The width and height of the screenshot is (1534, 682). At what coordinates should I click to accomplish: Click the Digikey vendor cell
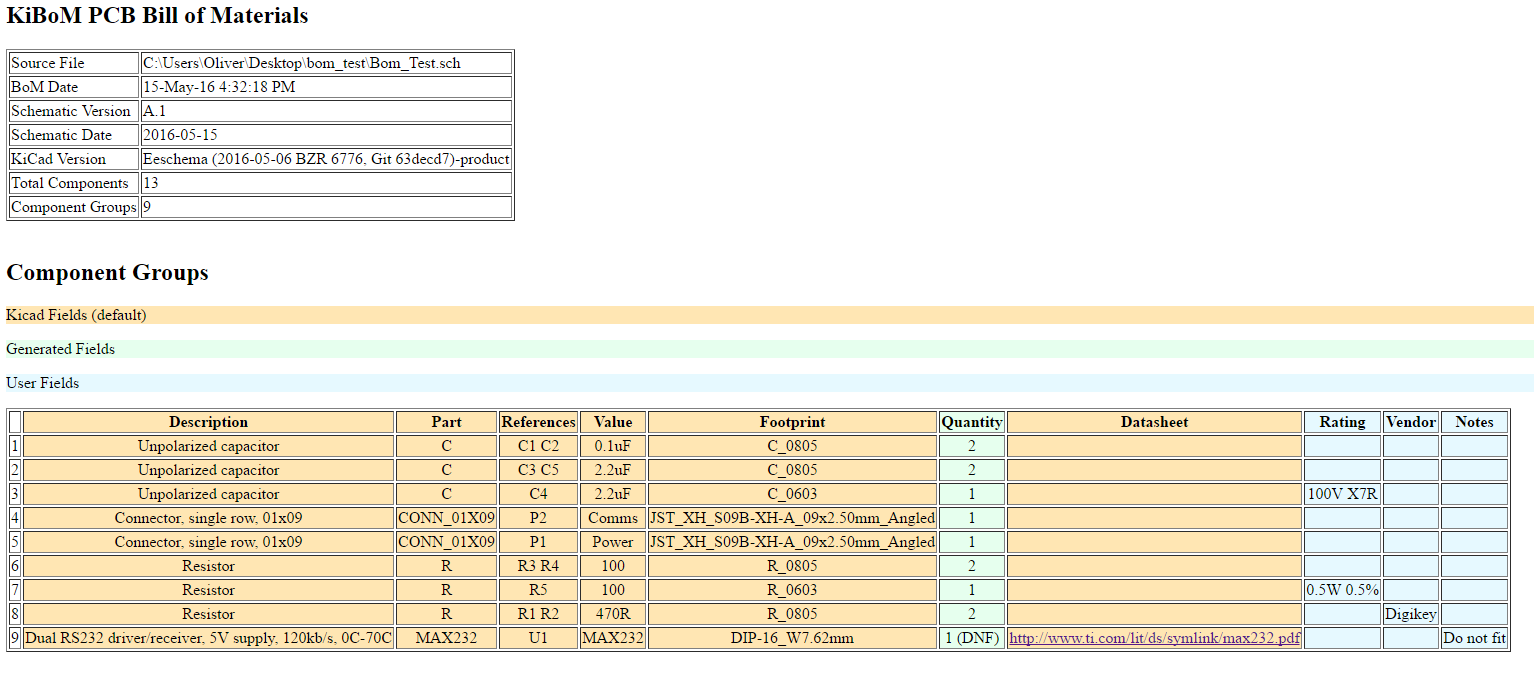click(1410, 614)
